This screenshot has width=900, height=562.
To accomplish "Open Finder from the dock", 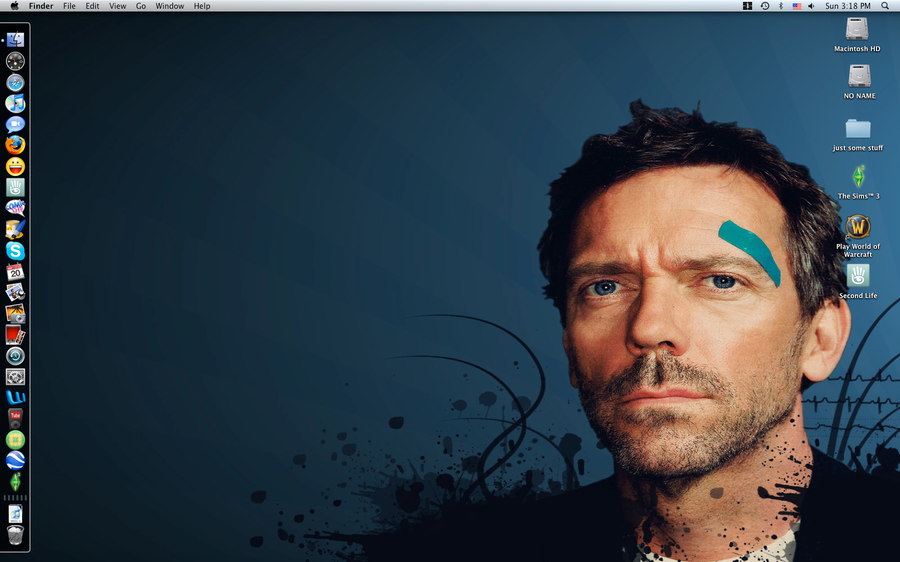I will coord(15,40).
